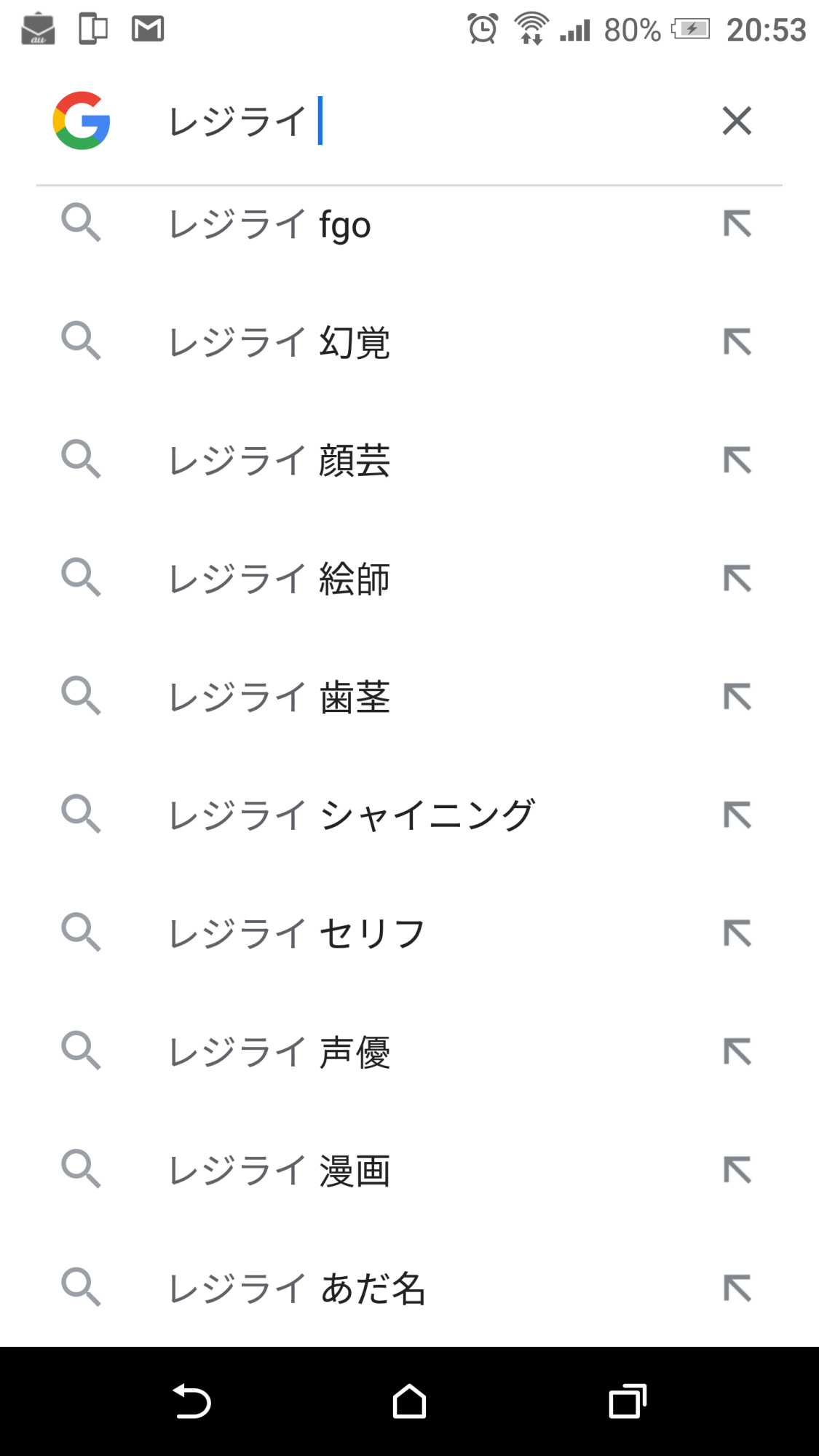Tap the Google logo icon
Viewport: 819px width, 1456px height.
82,121
